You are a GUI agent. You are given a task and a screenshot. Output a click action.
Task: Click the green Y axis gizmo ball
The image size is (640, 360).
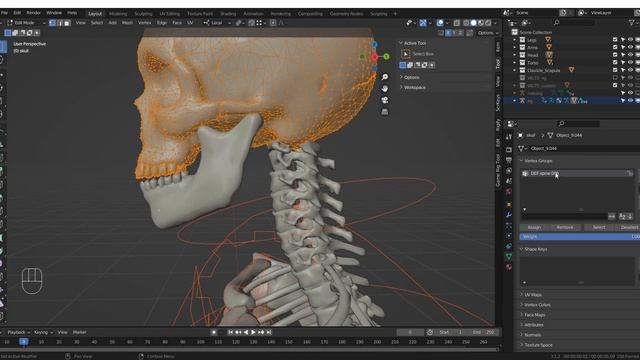point(386,56)
